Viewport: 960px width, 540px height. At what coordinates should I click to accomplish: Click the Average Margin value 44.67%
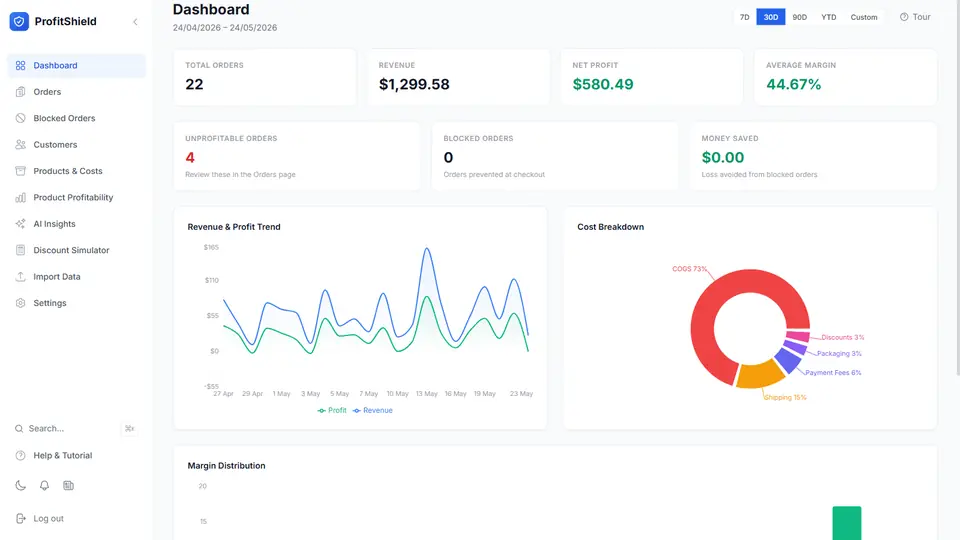click(793, 84)
